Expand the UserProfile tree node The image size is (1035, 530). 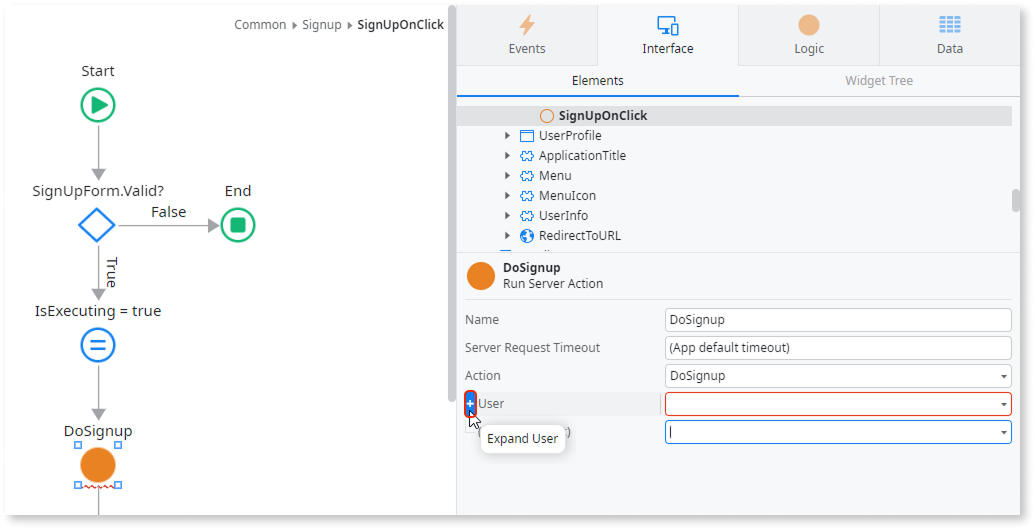click(507, 136)
